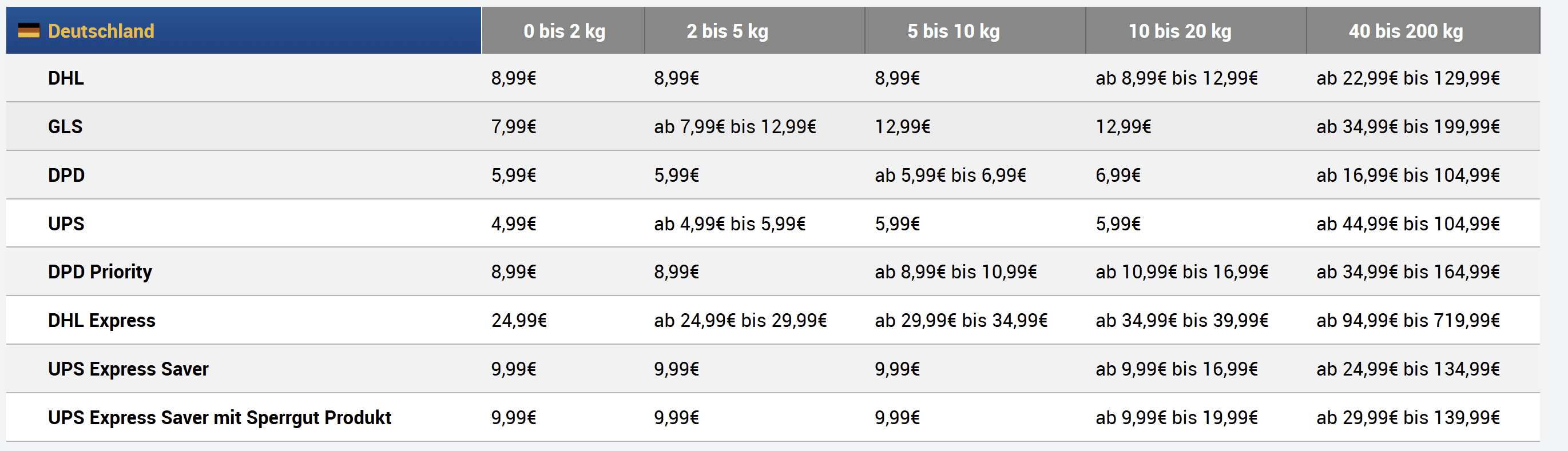1568x451 pixels.
Task: Click the UPS Express Saver row label
Action: coord(128,369)
